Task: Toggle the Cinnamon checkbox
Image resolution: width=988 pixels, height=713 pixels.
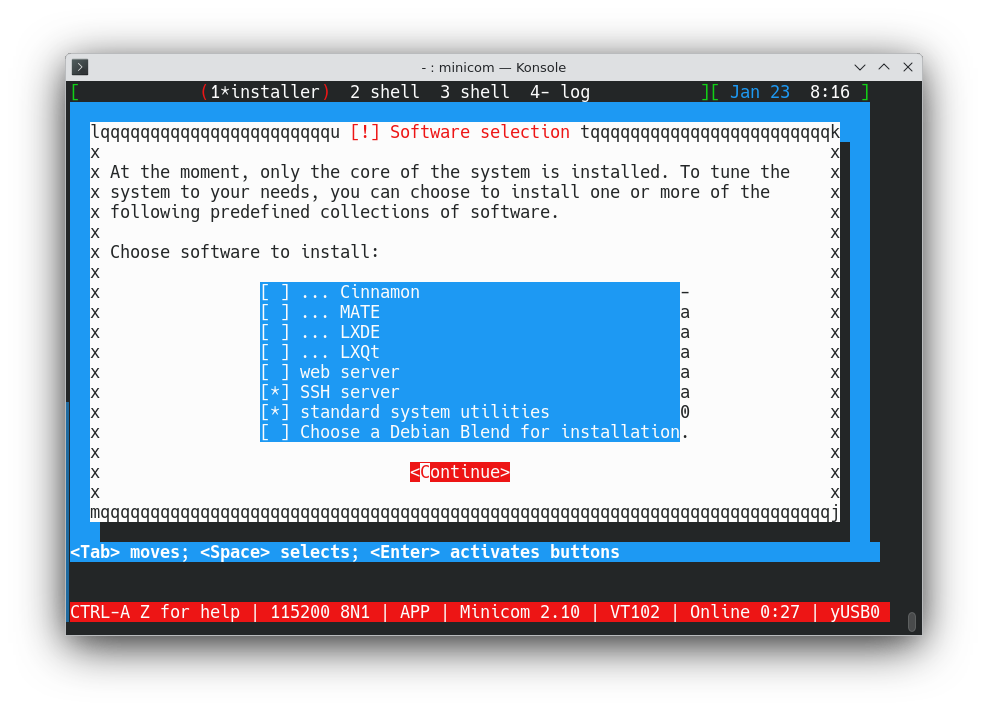Action: (275, 292)
